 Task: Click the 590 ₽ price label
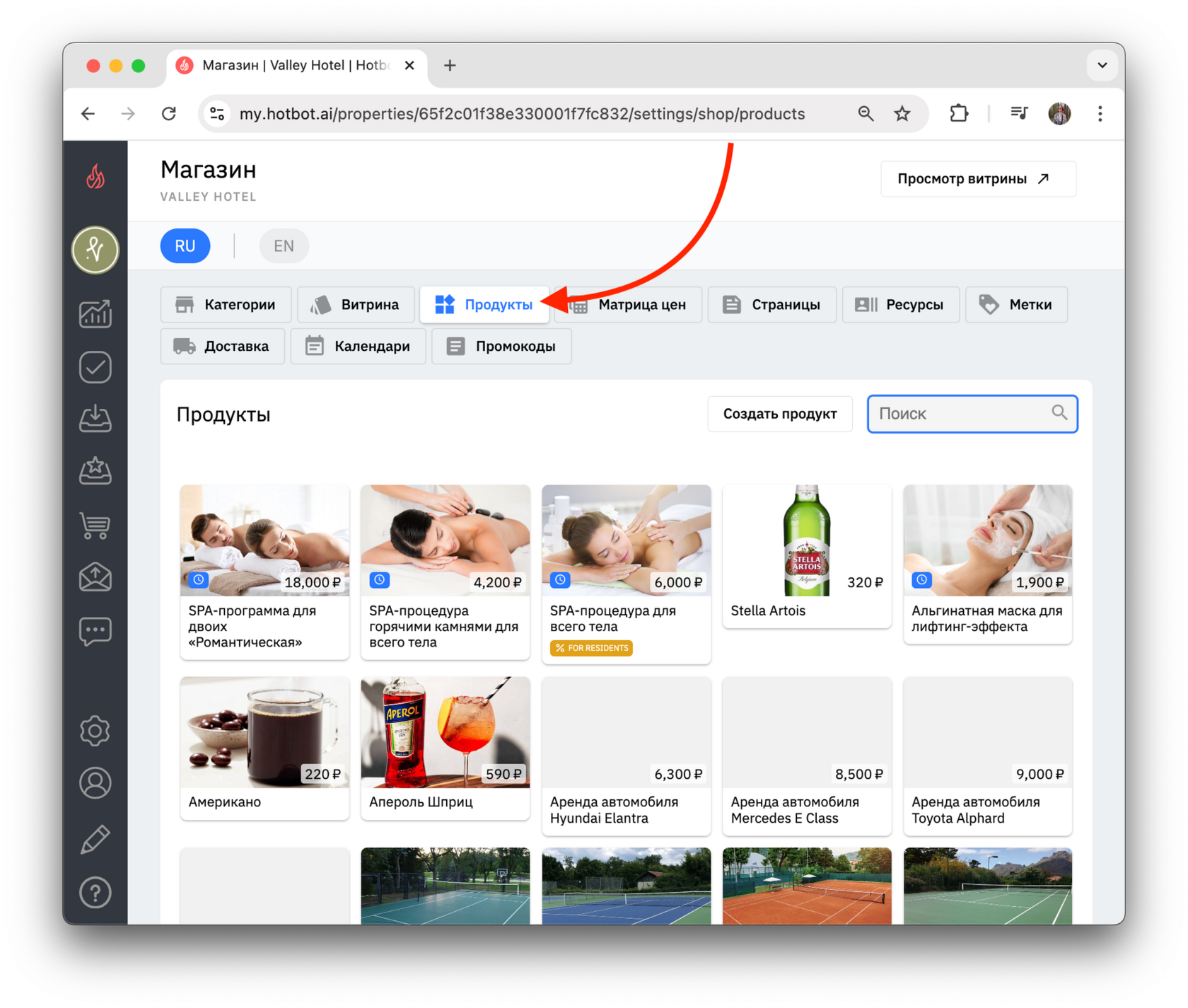coord(503,774)
